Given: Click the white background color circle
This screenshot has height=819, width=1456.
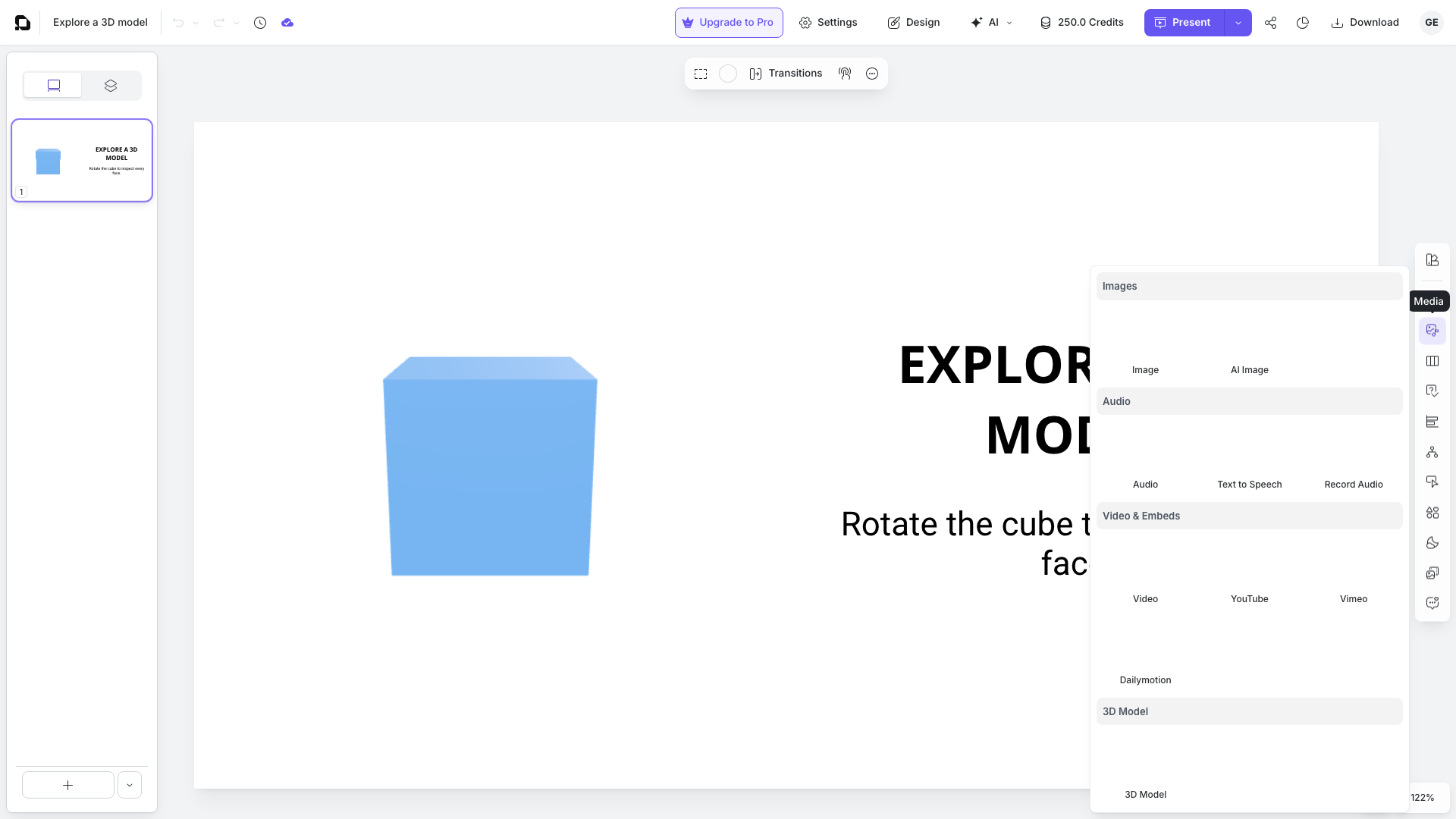Looking at the screenshot, I should 728,74.
